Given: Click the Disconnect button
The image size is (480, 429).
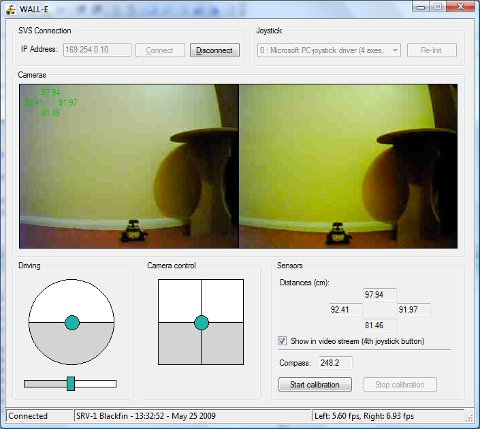Looking at the screenshot, I should (215, 50).
